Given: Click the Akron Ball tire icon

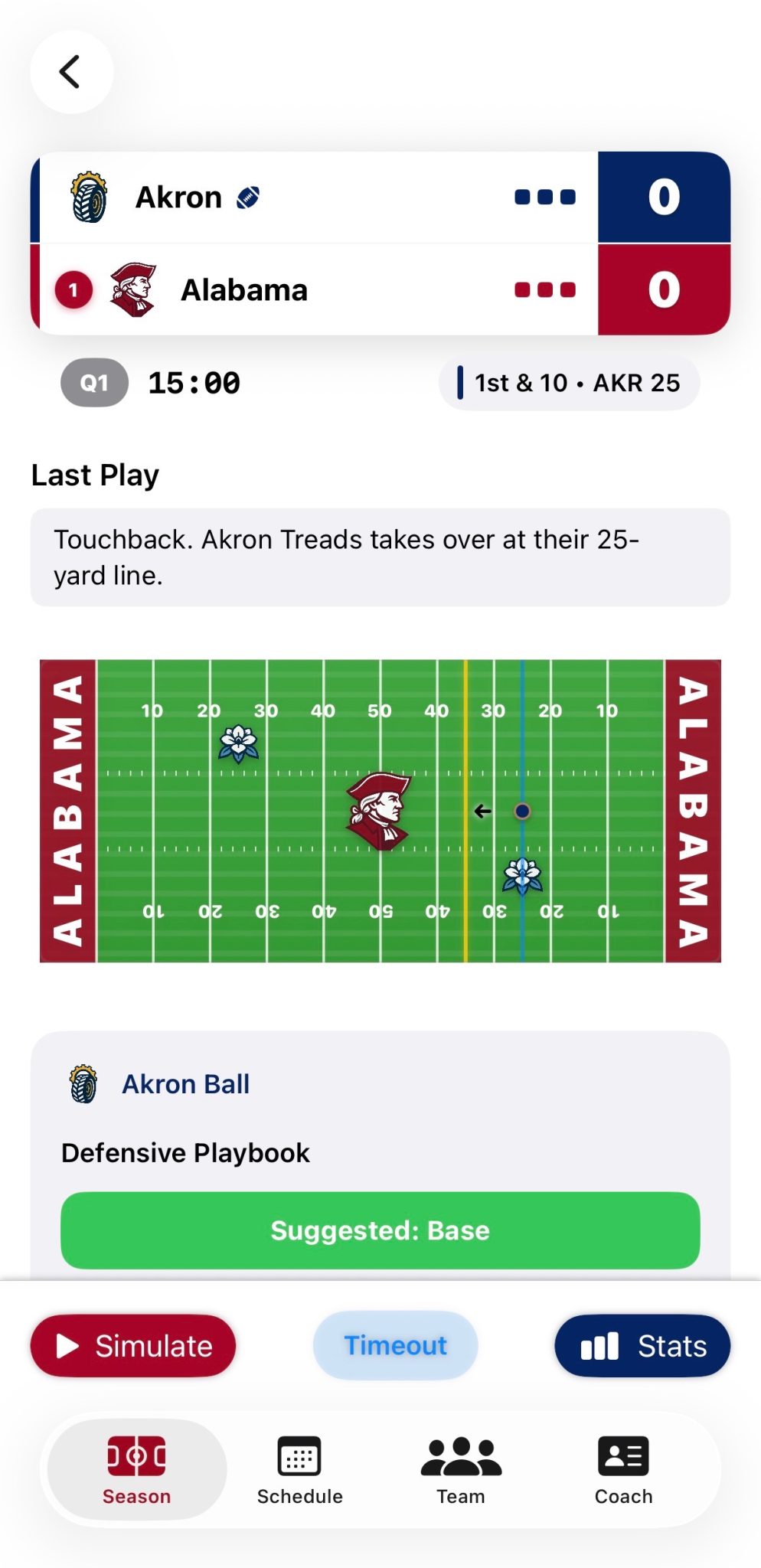Looking at the screenshot, I should click(x=83, y=1083).
